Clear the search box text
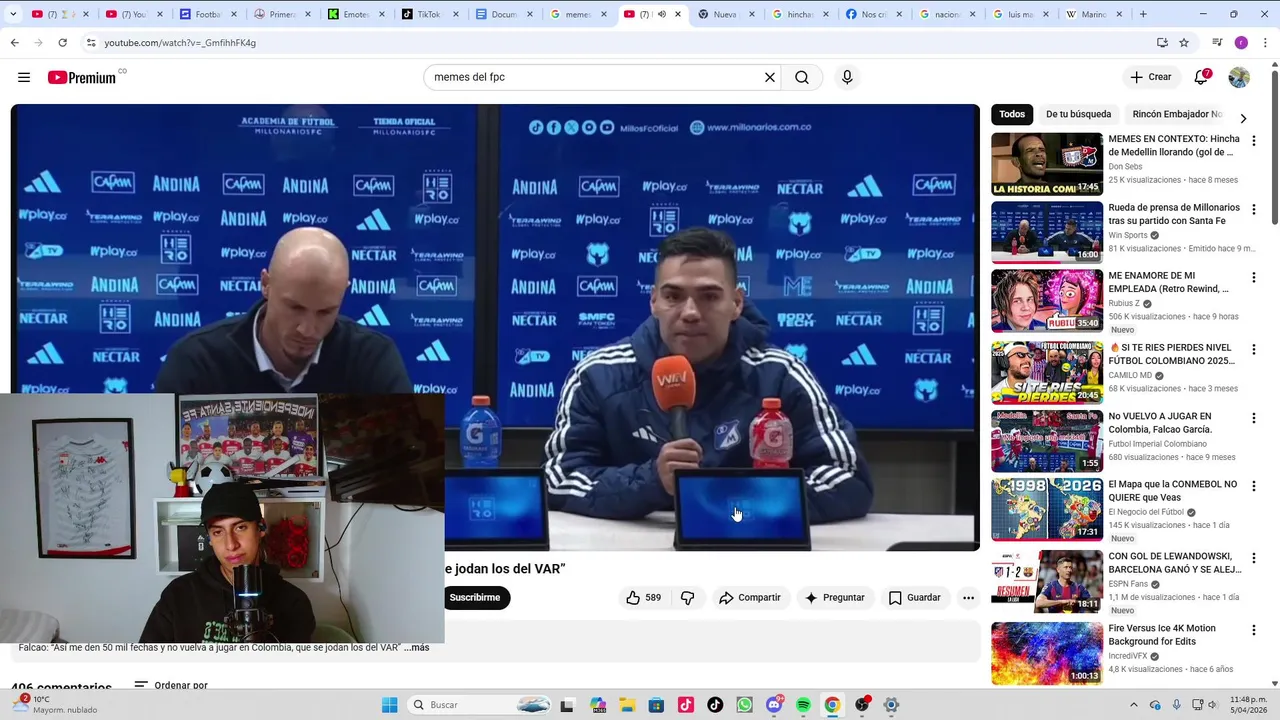 770,77
